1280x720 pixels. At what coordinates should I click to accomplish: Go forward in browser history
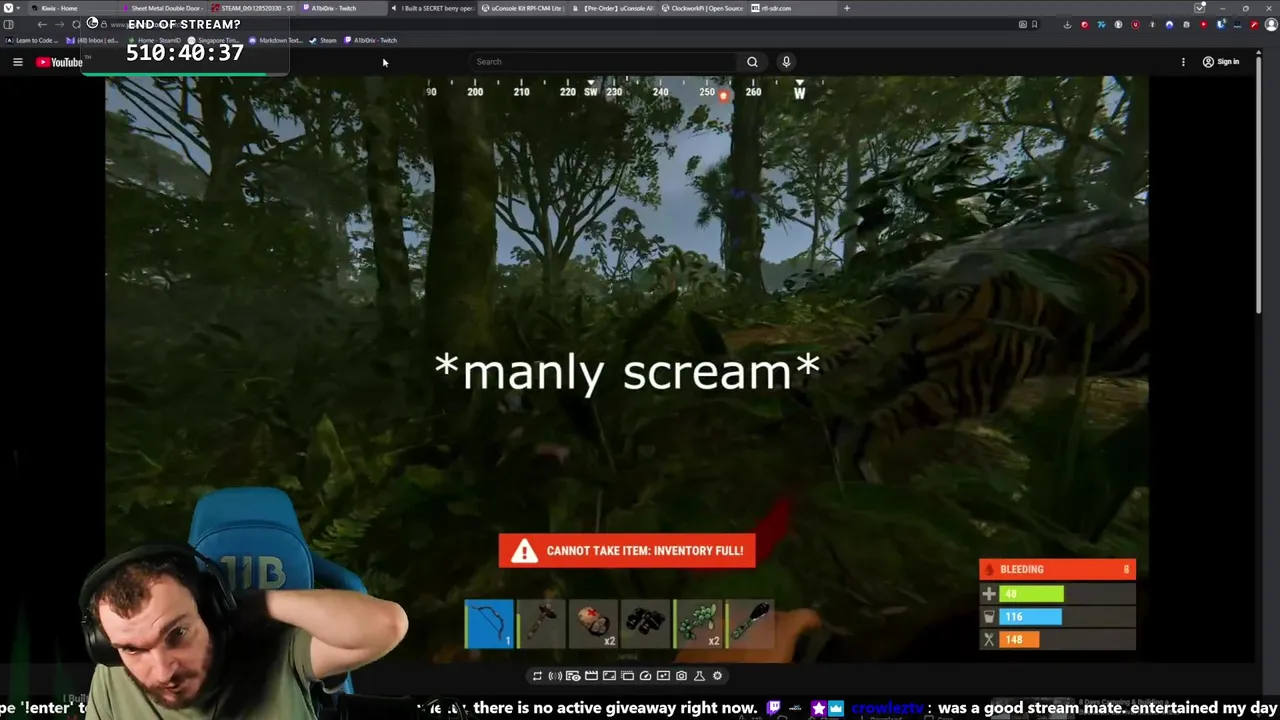pos(58,24)
